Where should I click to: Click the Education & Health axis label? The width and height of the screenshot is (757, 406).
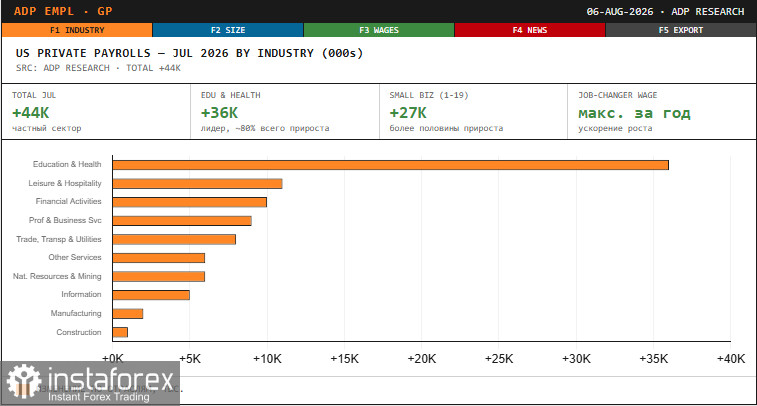[67, 164]
